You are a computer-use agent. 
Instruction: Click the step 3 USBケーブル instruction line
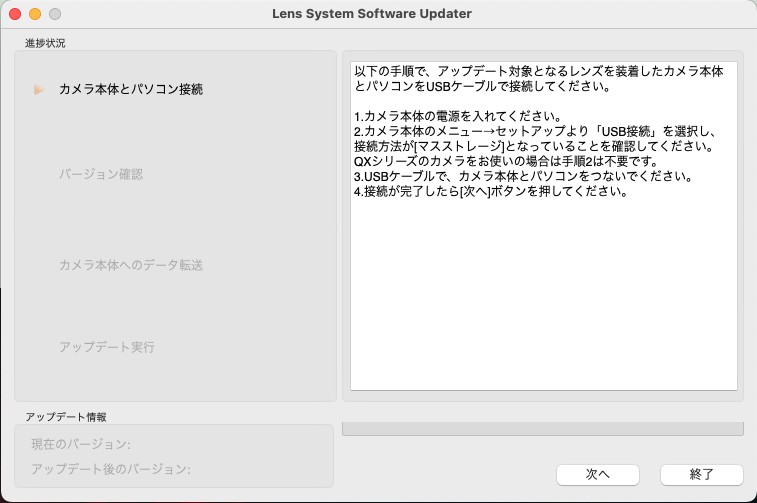[523, 176]
